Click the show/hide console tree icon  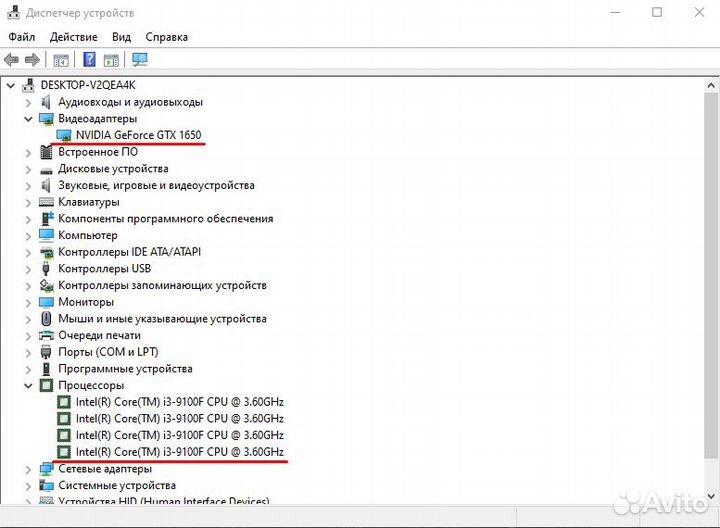[61, 60]
